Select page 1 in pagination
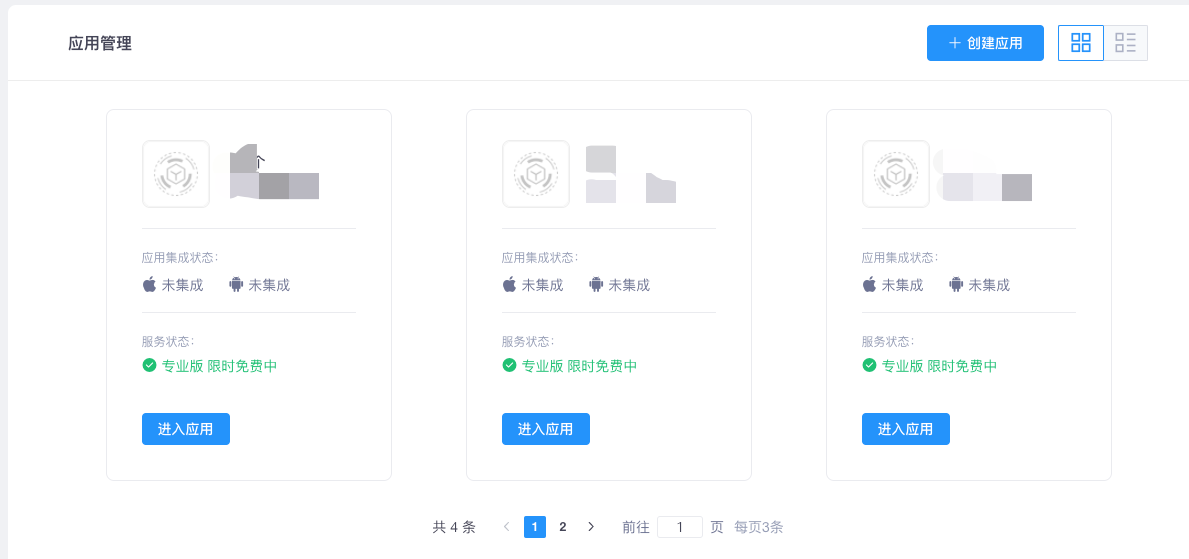Image resolution: width=1189 pixels, height=559 pixels. click(535, 527)
